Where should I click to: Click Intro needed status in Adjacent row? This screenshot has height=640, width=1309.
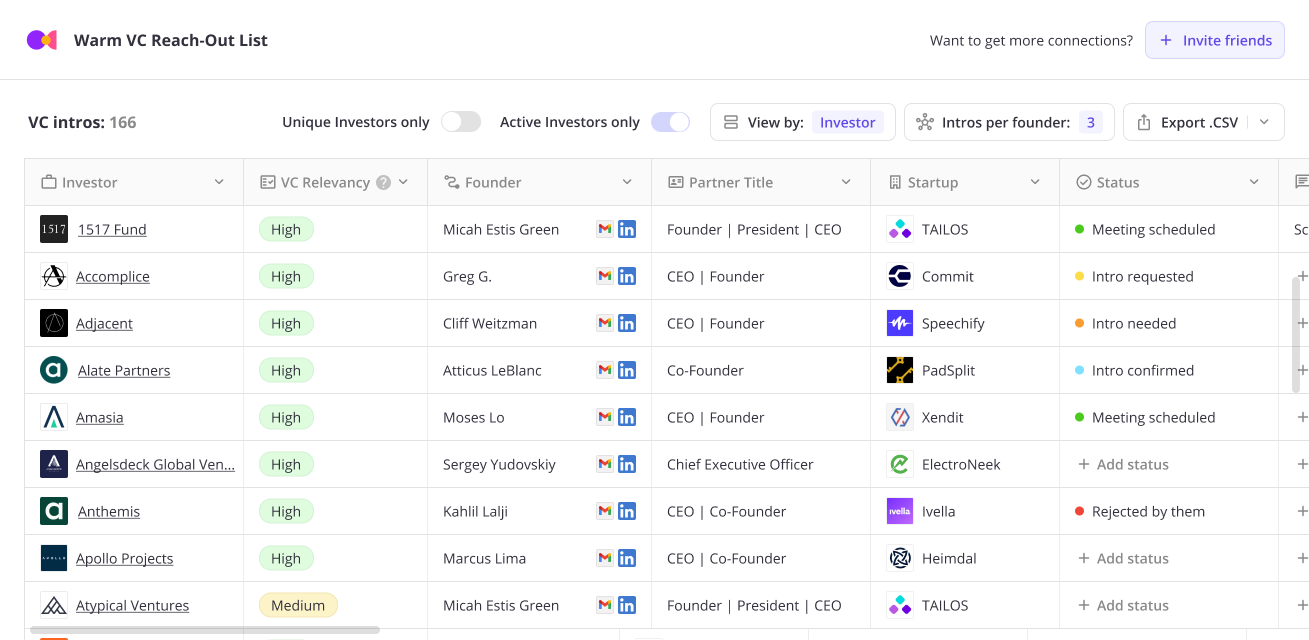(x=1125, y=323)
